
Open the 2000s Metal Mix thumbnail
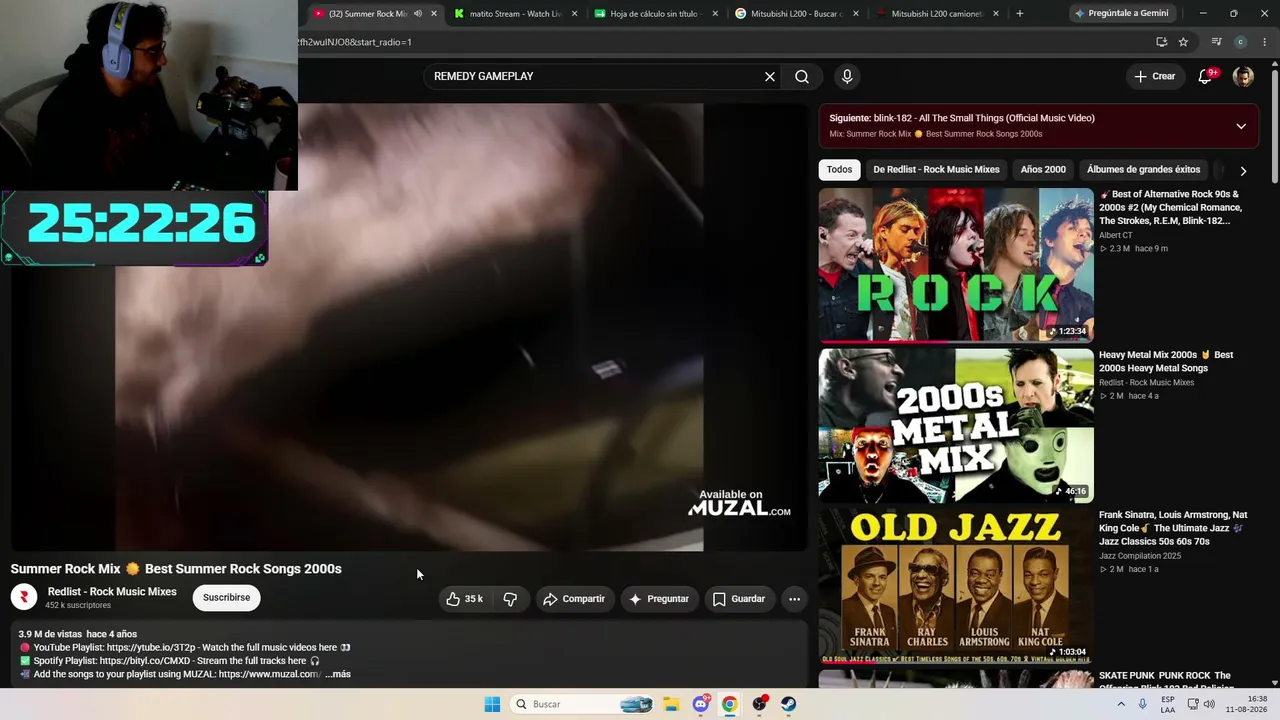(x=956, y=425)
